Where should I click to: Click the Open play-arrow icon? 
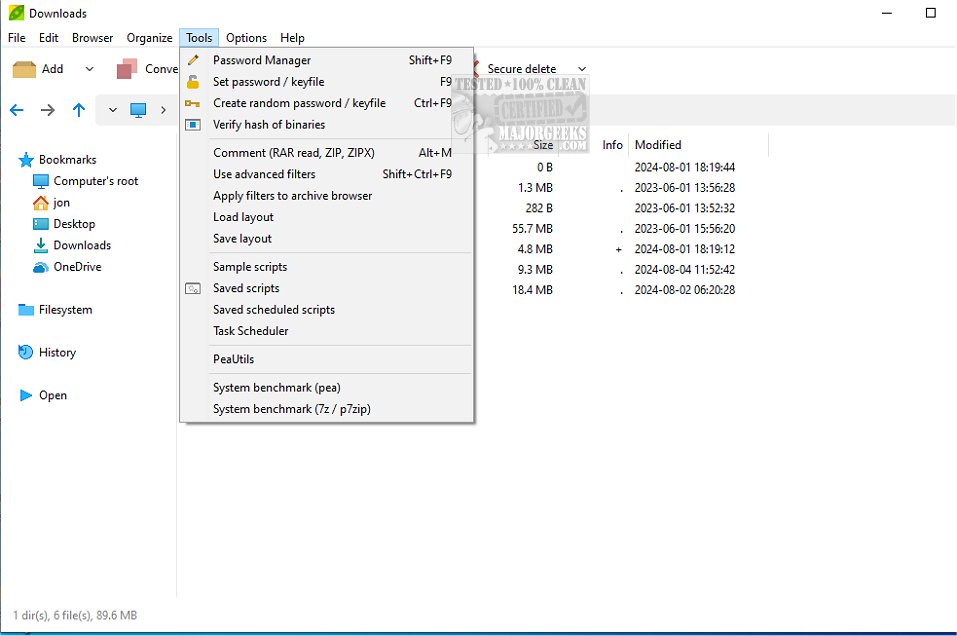click(26, 396)
